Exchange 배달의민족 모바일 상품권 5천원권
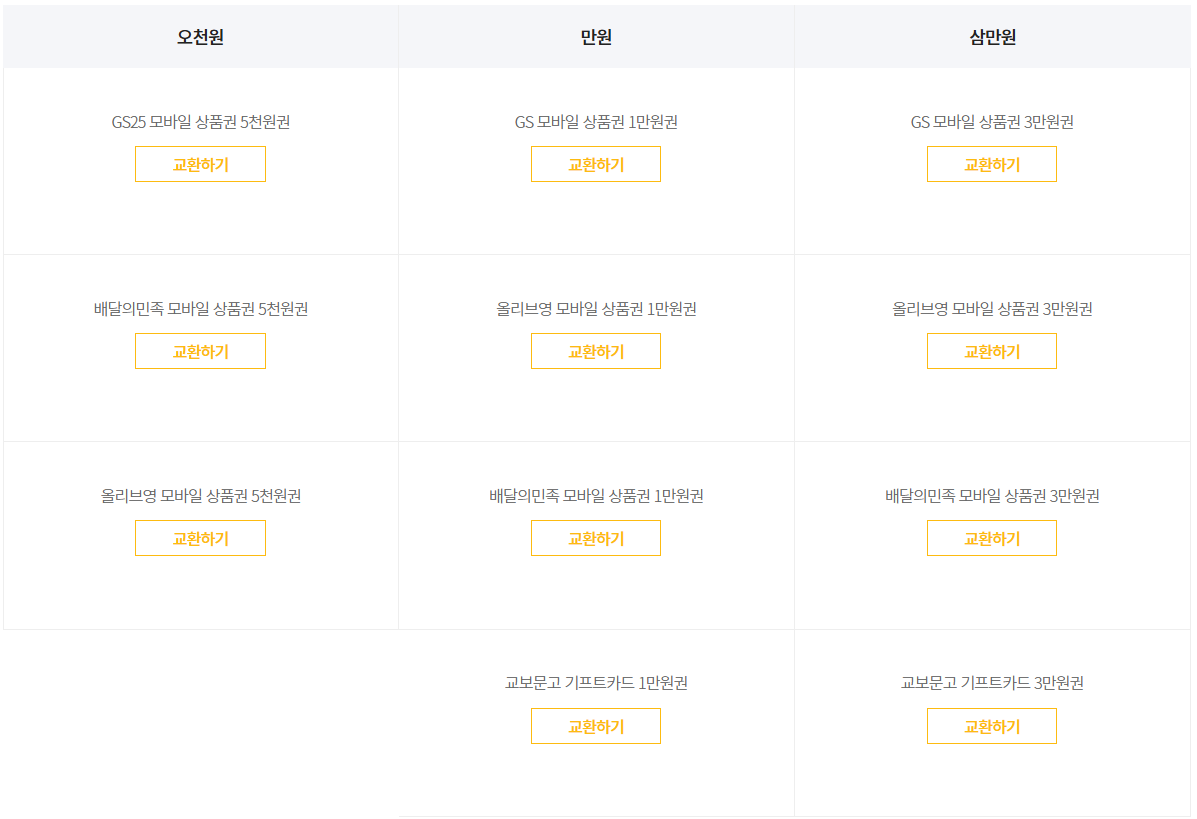1197x819 pixels. coord(200,351)
